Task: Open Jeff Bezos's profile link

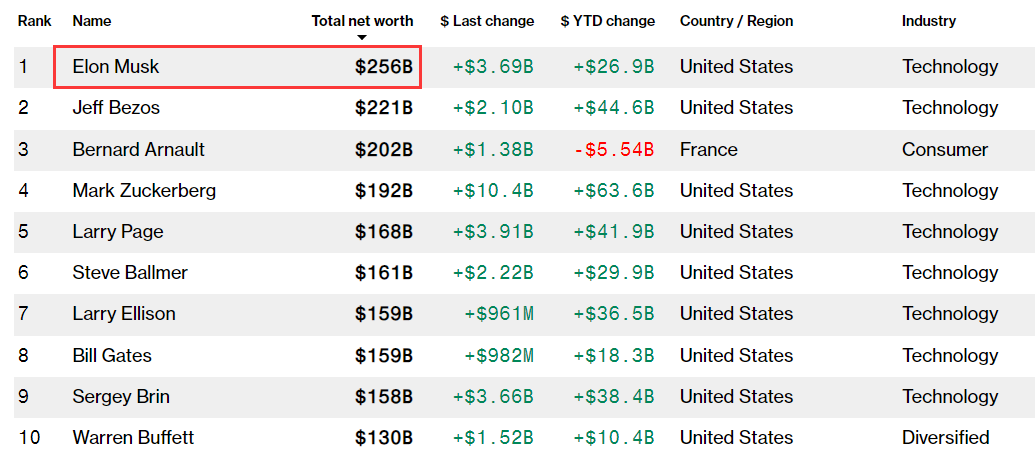Action: (x=116, y=108)
